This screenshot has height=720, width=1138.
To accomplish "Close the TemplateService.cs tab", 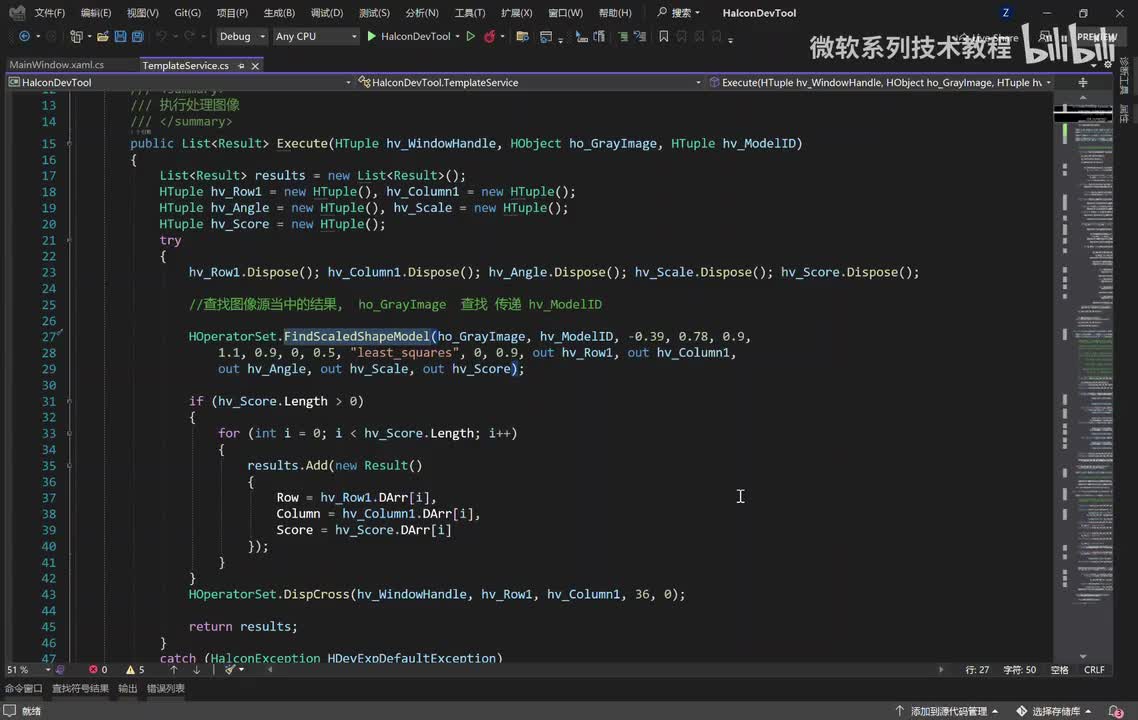I will (255, 65).
